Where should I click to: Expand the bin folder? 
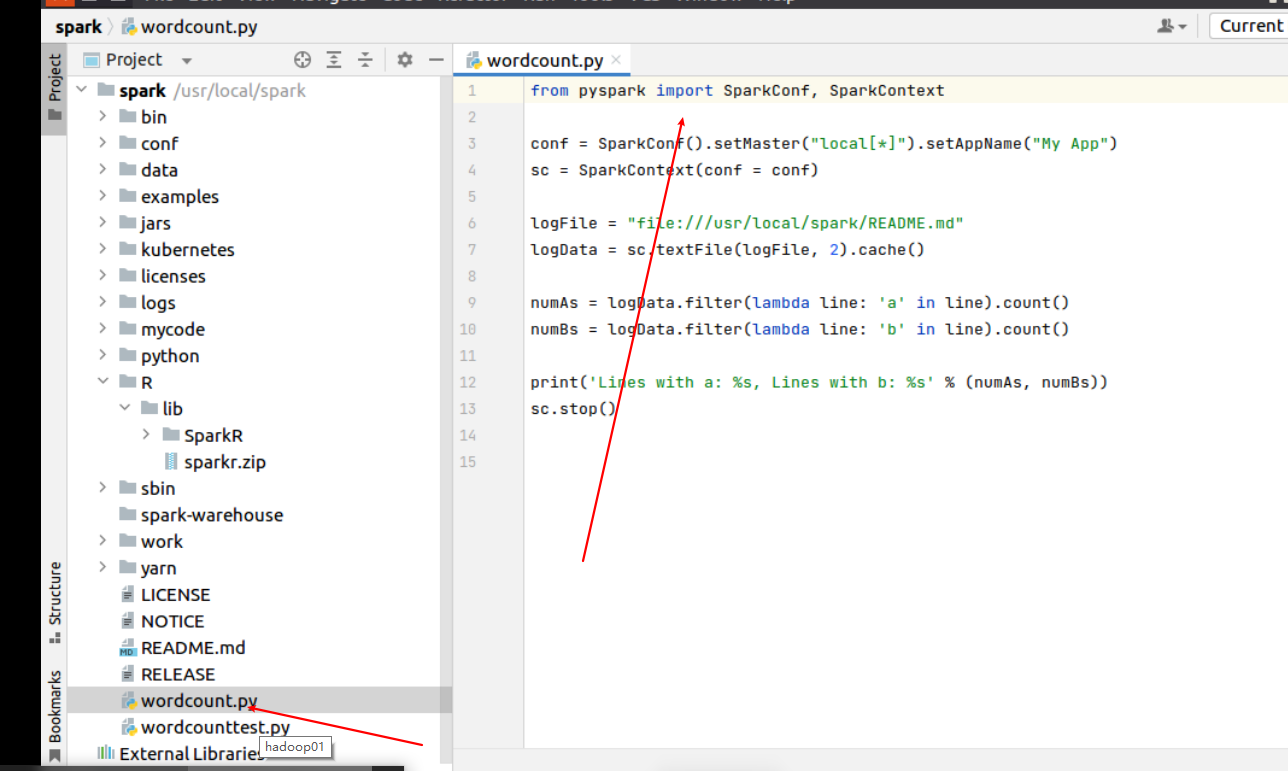pyautogui.click(x=103, y=117)
